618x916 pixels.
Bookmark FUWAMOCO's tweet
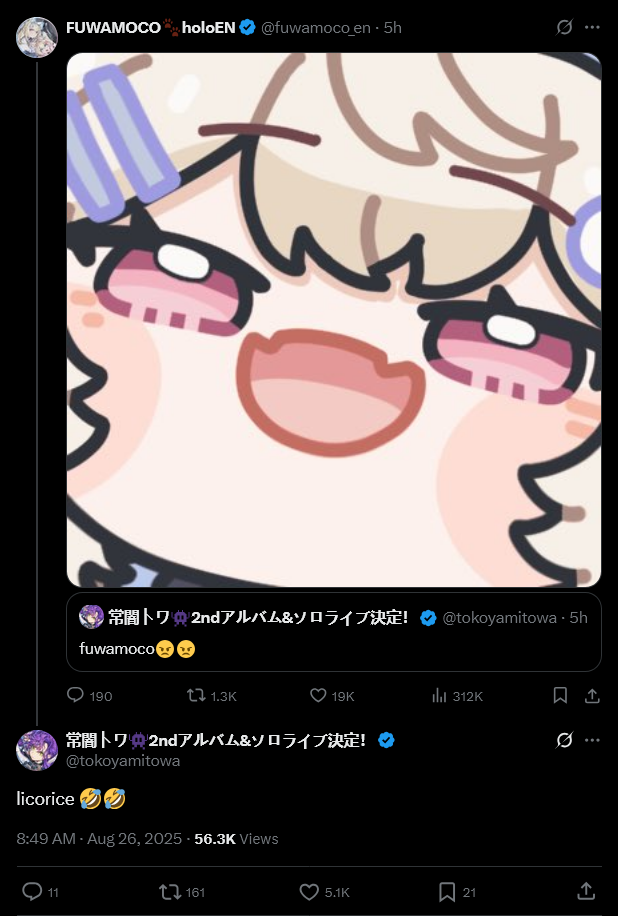point(560,695)
